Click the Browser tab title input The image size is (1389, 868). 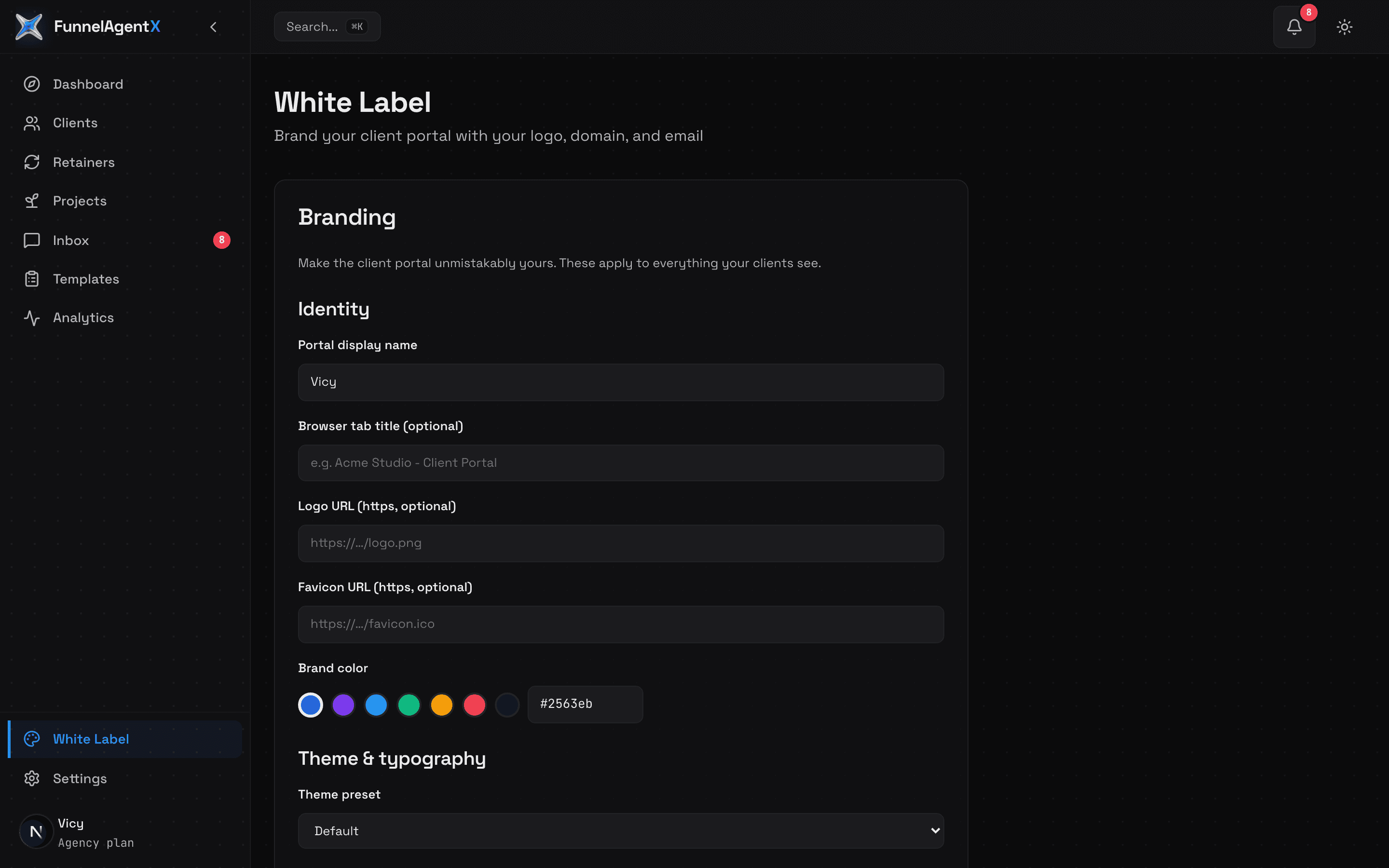(620, 463)
